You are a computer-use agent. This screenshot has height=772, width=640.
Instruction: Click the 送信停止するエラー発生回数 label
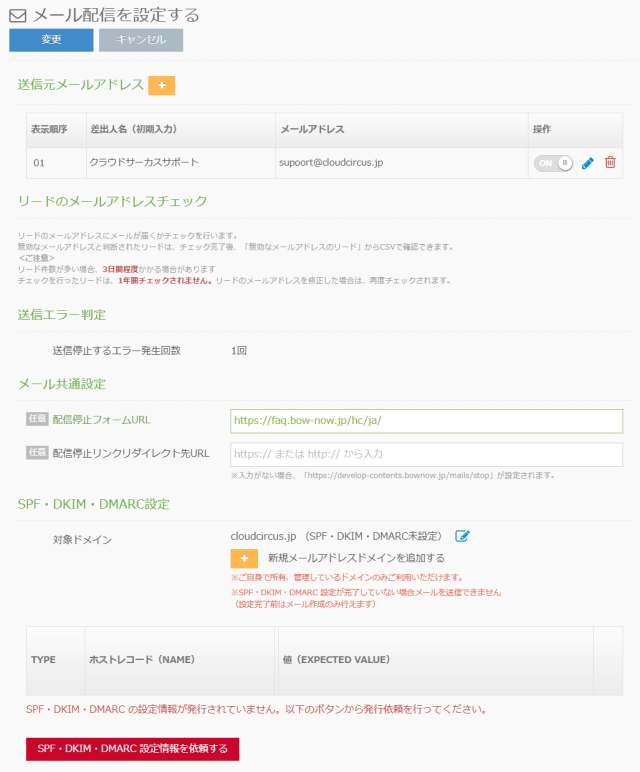click(x=117, y=351)
